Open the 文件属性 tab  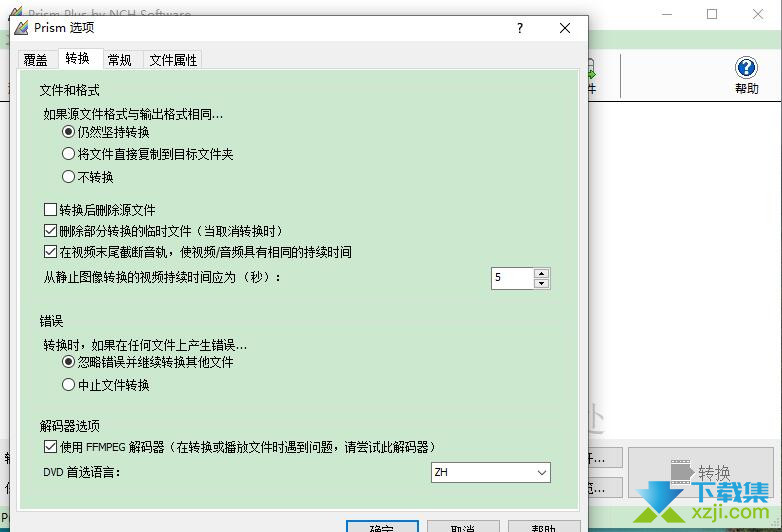pyautogui.click(x=173, y=60)
